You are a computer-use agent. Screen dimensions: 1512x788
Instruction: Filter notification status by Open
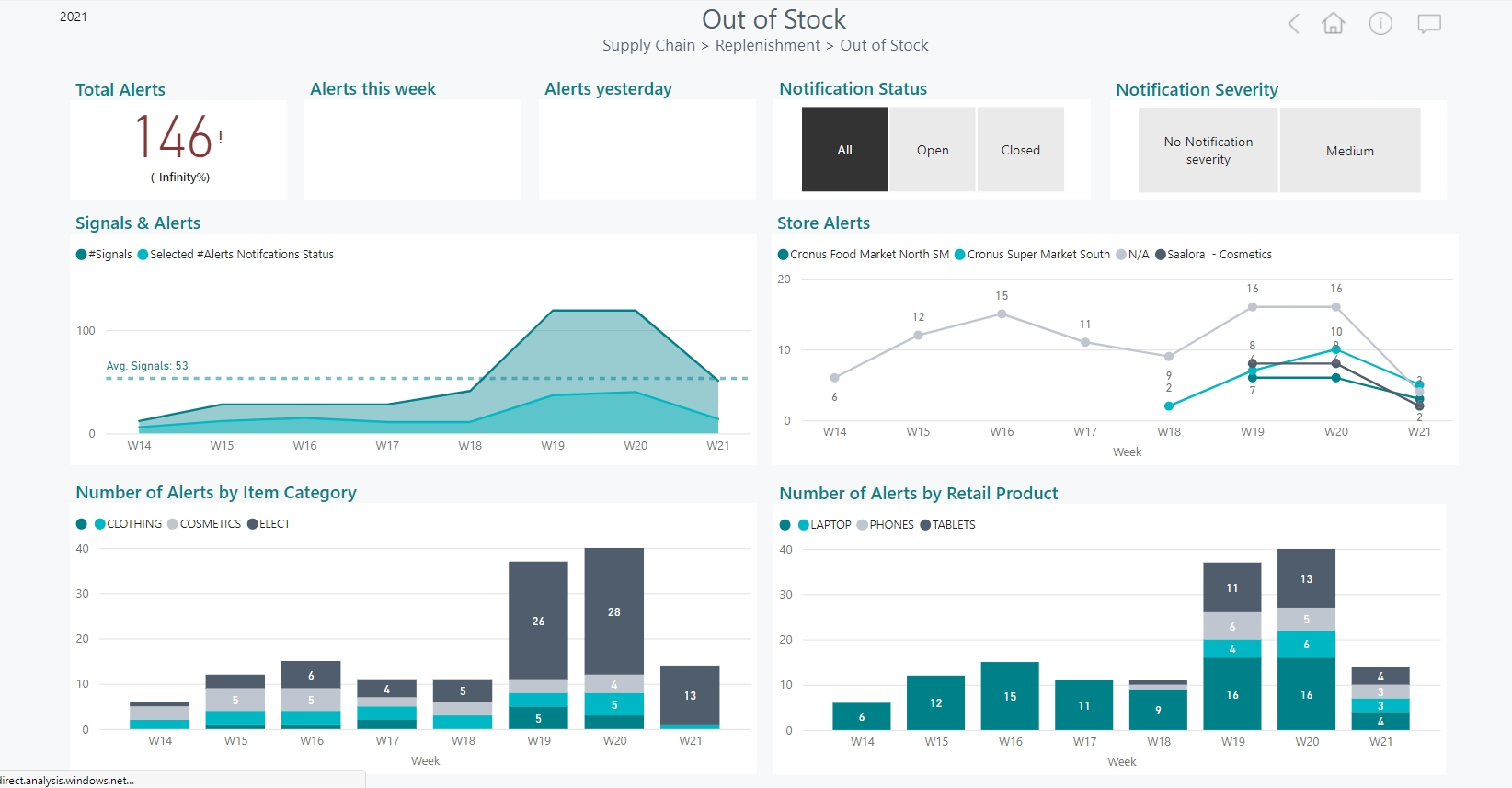click(932, 150)
